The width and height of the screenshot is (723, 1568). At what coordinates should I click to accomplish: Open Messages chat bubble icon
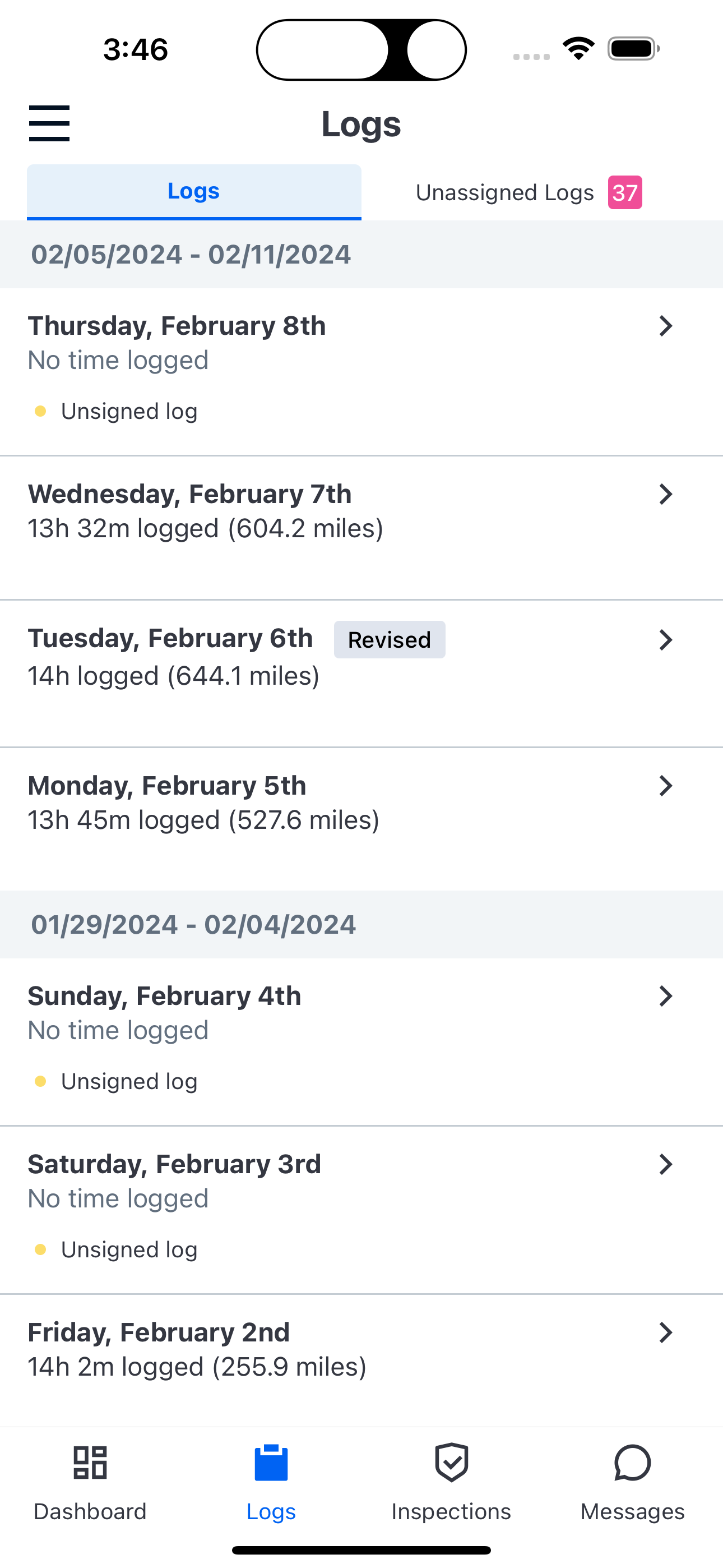632,1462
